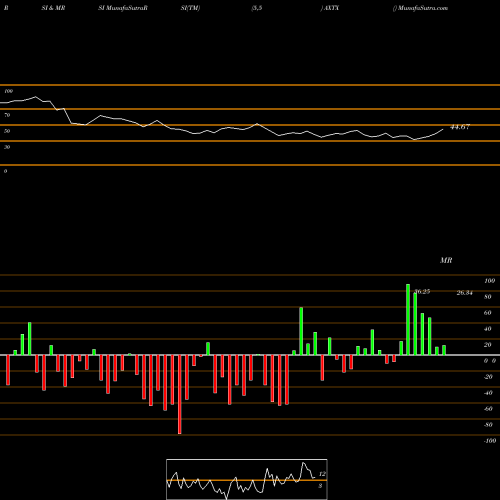The image size is (500, 500).
Task: Click the tallest green histogram bar
Action: pyautogui.click(x=408, y=319)
